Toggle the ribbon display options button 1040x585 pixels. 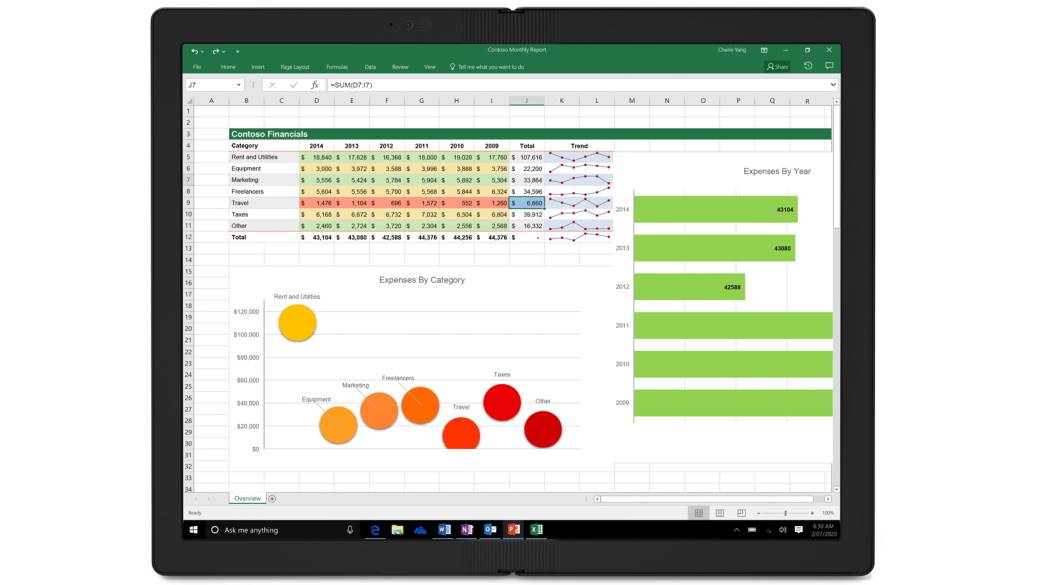pos(764,50)
